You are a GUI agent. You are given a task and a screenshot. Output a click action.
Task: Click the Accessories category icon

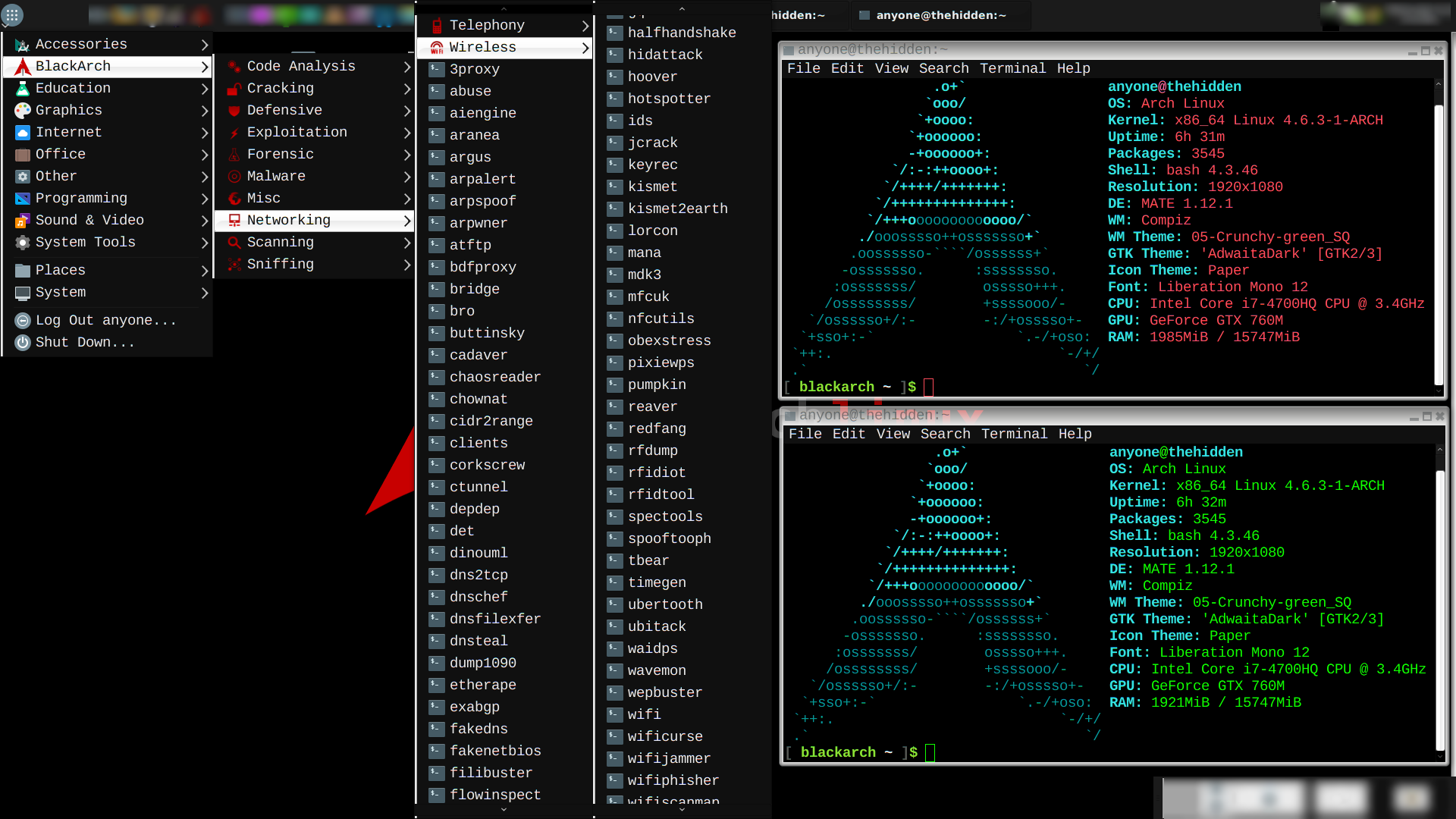23,45
